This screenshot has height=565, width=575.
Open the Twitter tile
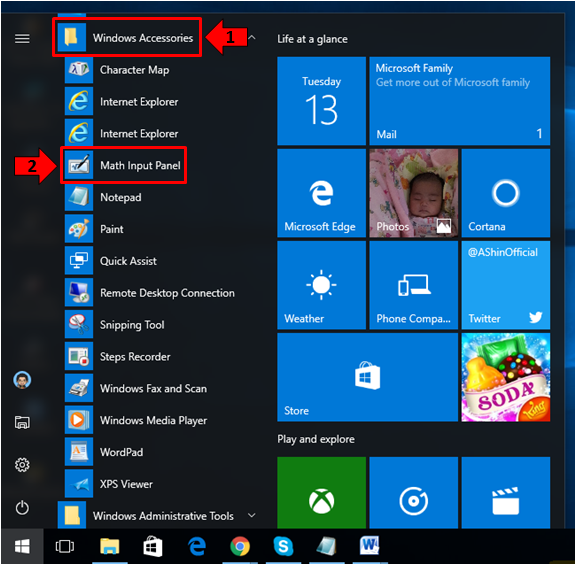pos(506,285)
